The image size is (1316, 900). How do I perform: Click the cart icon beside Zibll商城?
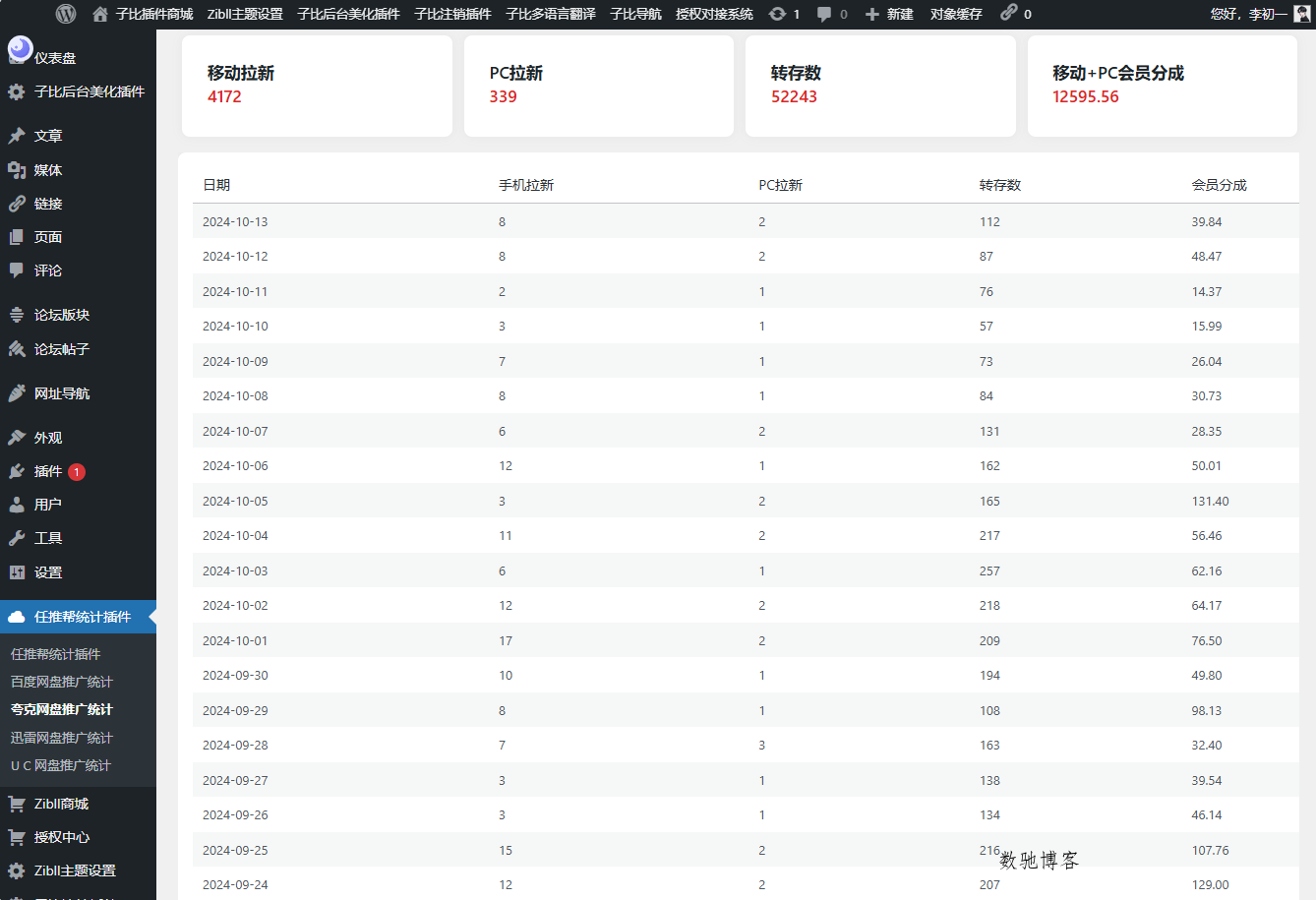(17, 804)
